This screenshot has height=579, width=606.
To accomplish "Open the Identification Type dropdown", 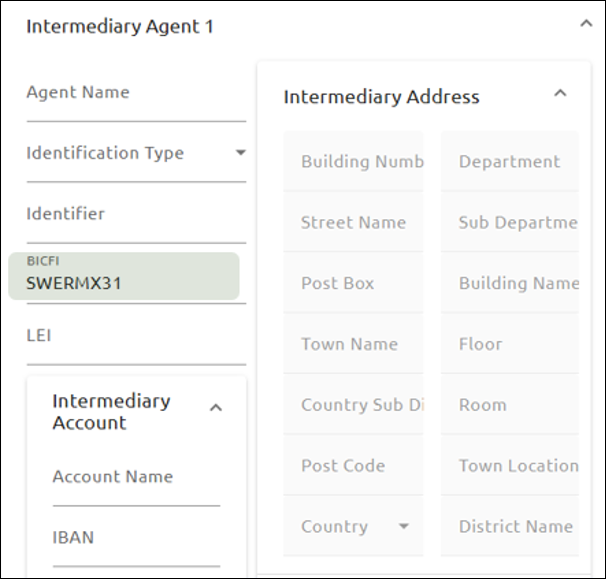I will click(x=136, y=153).
